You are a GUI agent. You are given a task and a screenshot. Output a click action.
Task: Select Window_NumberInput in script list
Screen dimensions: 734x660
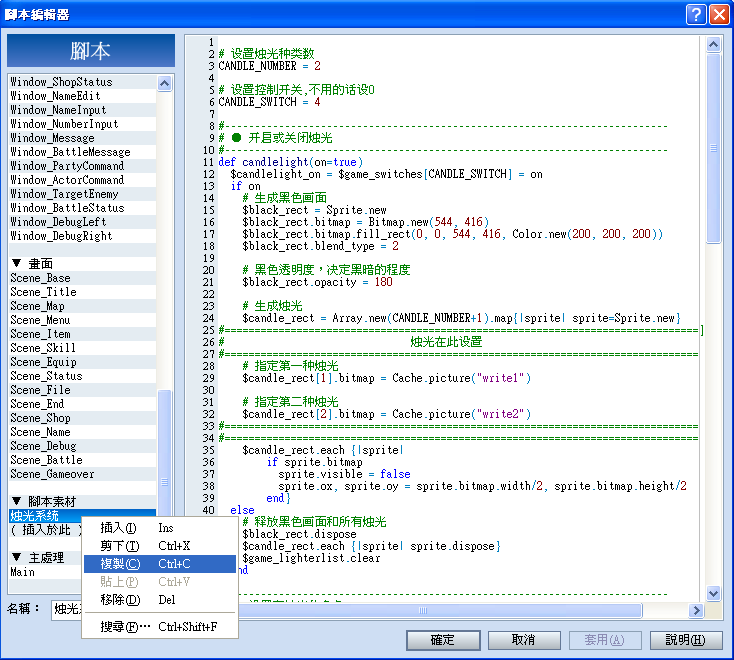point(82,124)
